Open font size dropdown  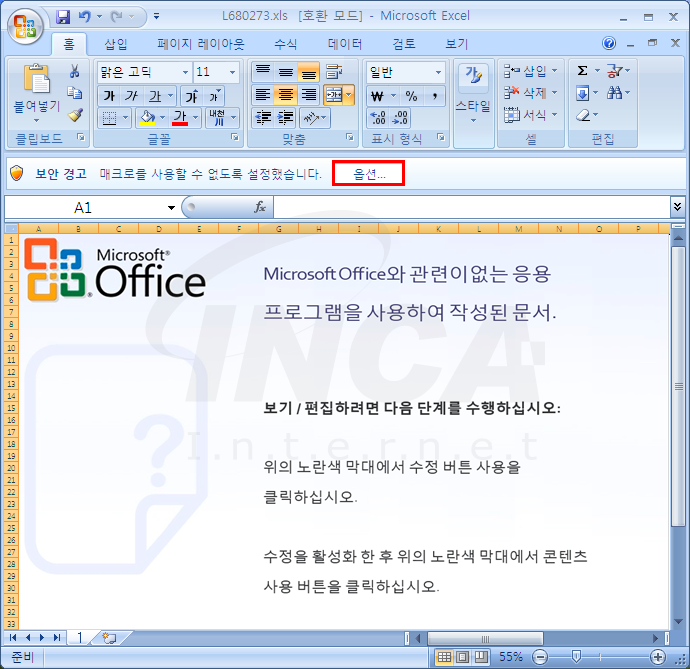[x=232, y=72]
